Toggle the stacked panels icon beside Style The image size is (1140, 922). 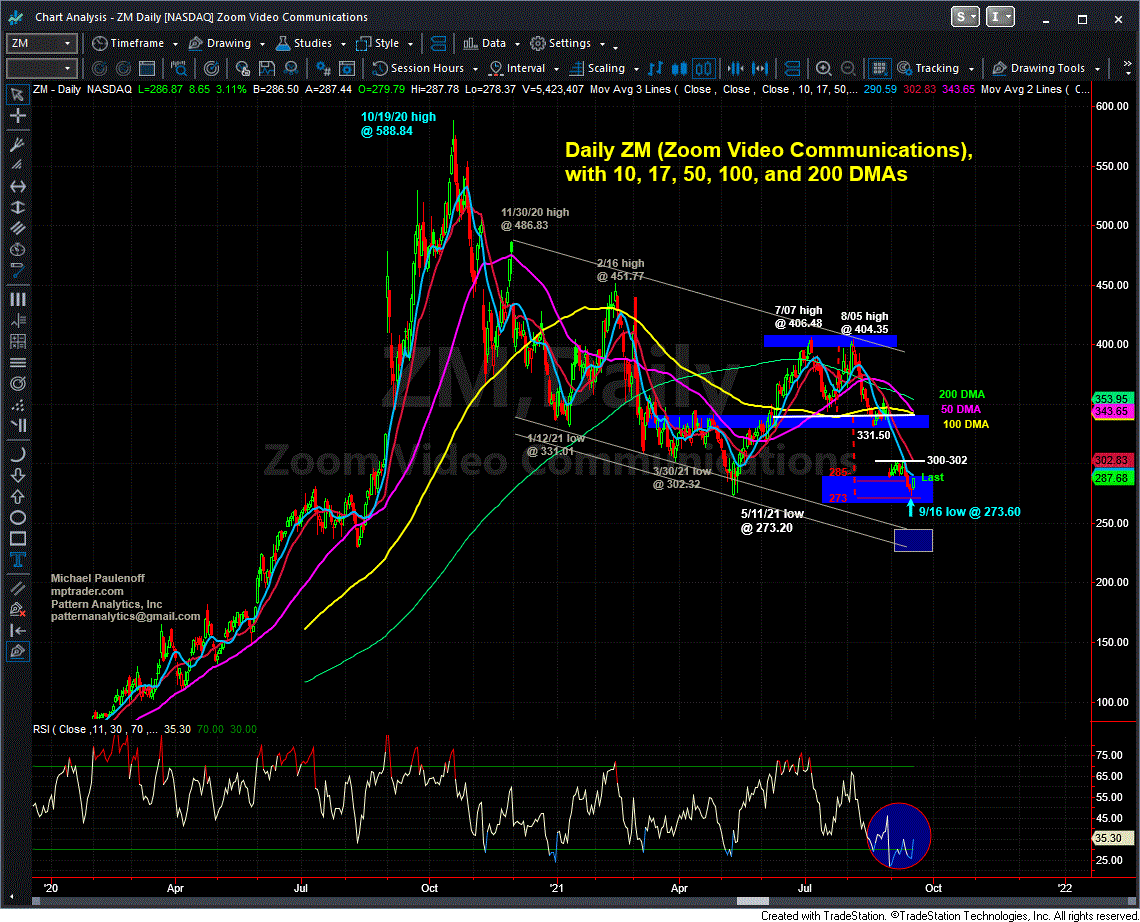(438, 44)
